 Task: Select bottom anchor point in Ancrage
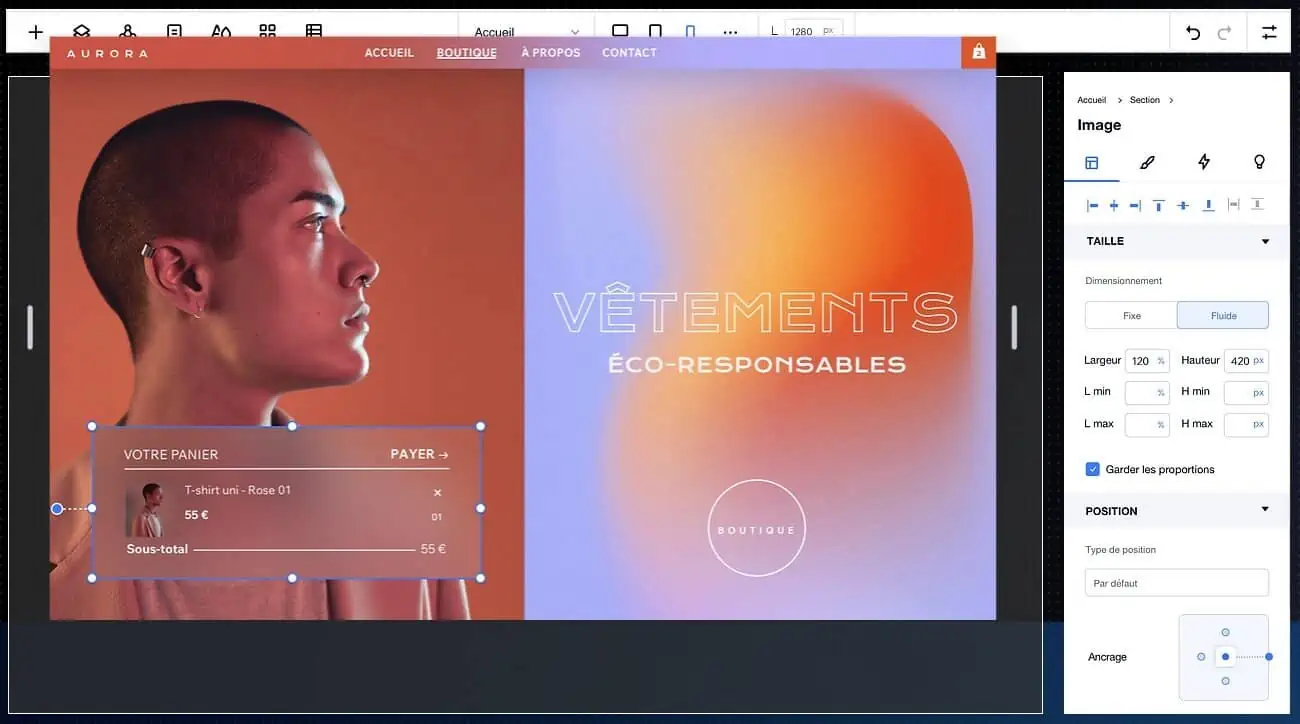click(1225, 681)
